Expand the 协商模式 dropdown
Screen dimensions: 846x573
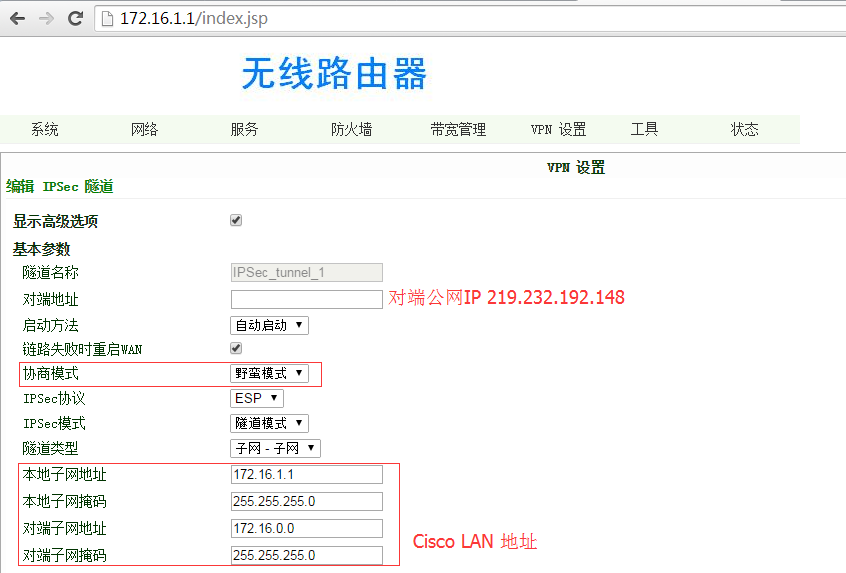(269, 373)
